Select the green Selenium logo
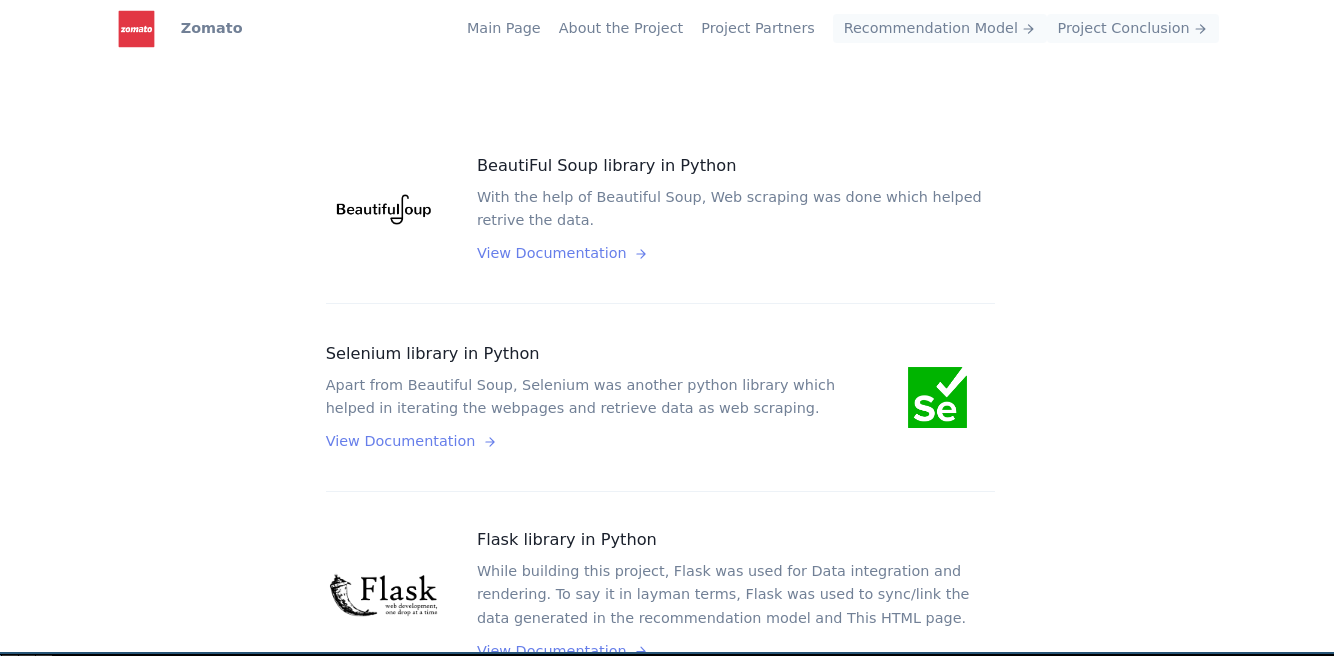 click(937, 396)
